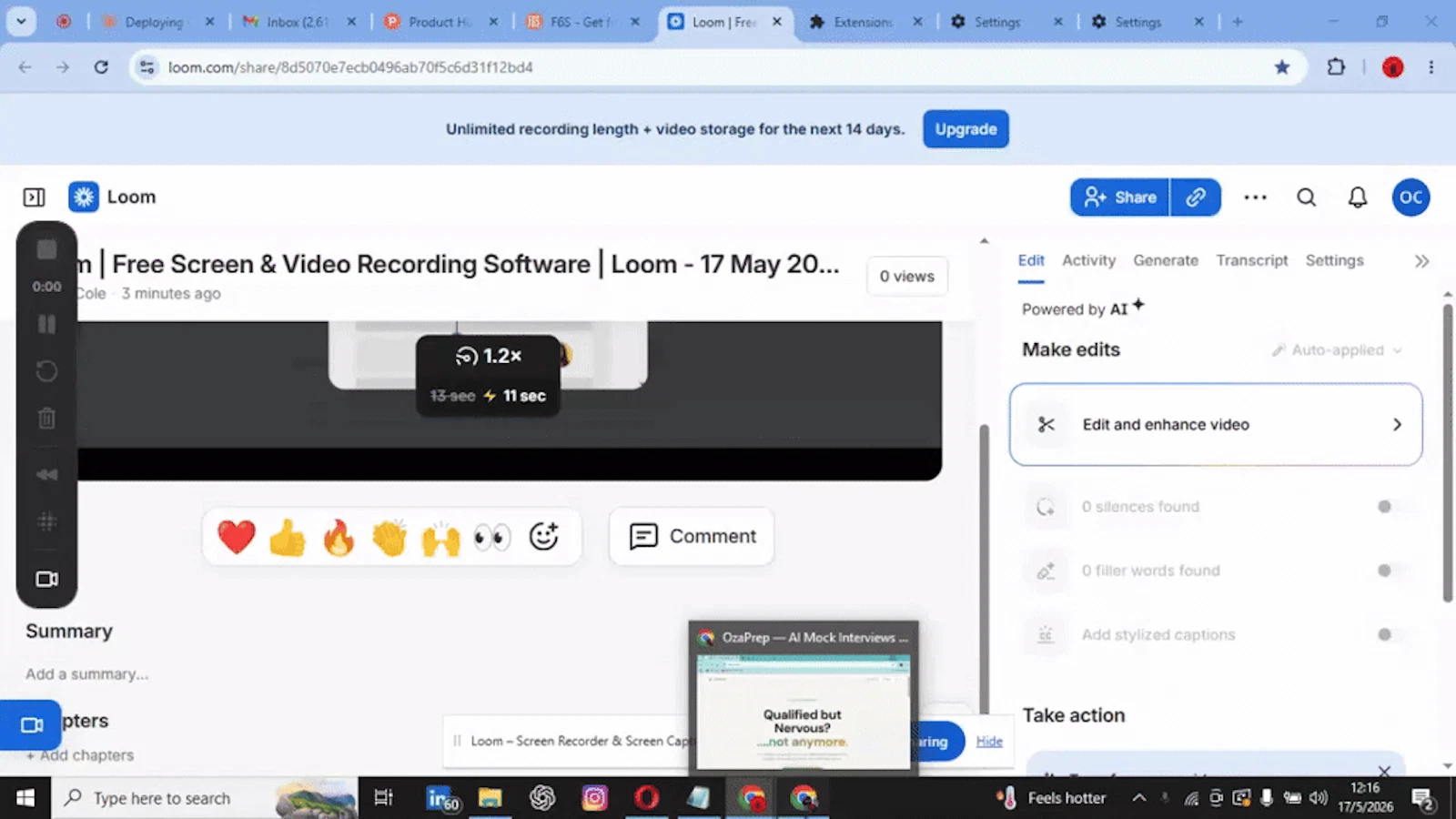1456x819 pixels.
Task: Click the Add a summary field
Action: pos(87,674)
